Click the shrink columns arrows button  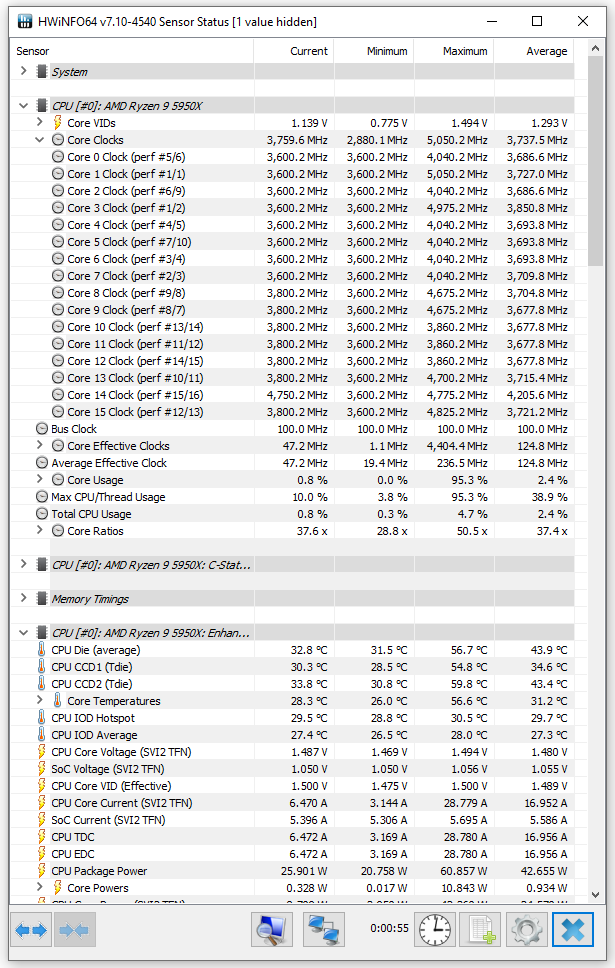coord(75,930)
